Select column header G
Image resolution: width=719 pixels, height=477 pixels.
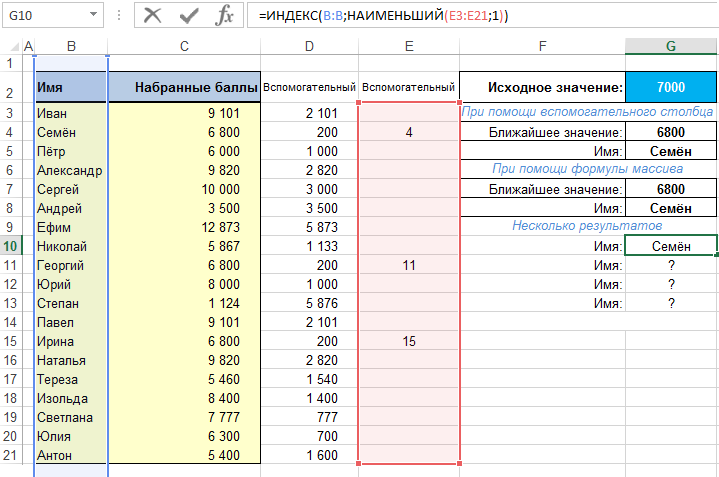click(x=671, y=47)
